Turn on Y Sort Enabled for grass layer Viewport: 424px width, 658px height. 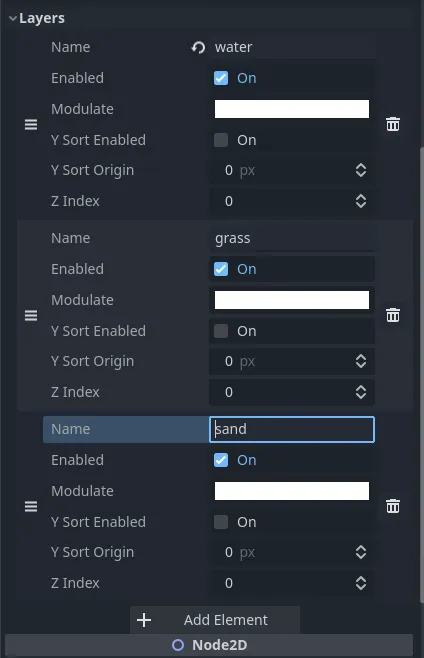click(x=221, y=331)
